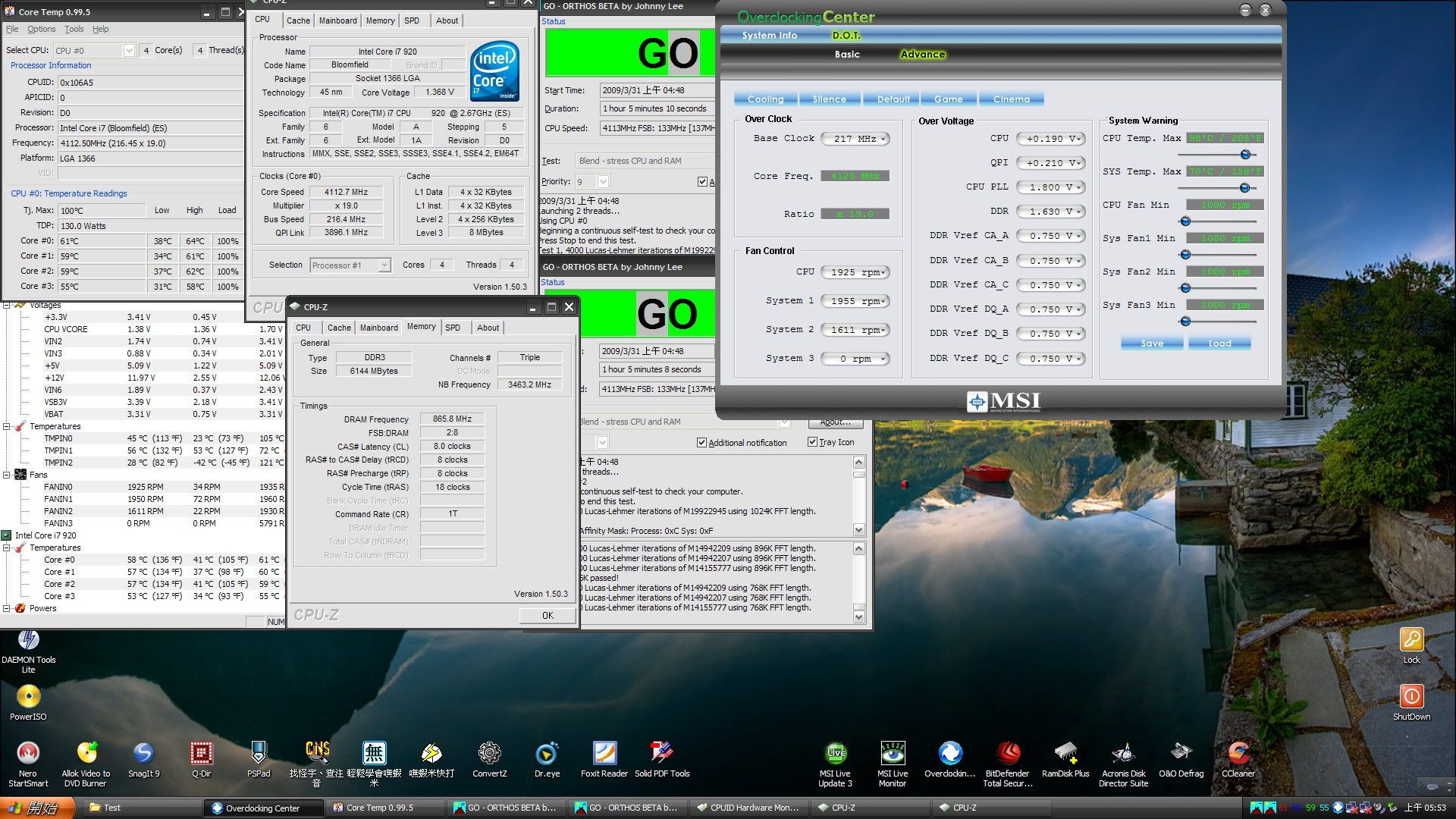
Task: Click the SPD tab in CPU-Z
Action: [452, 327]
